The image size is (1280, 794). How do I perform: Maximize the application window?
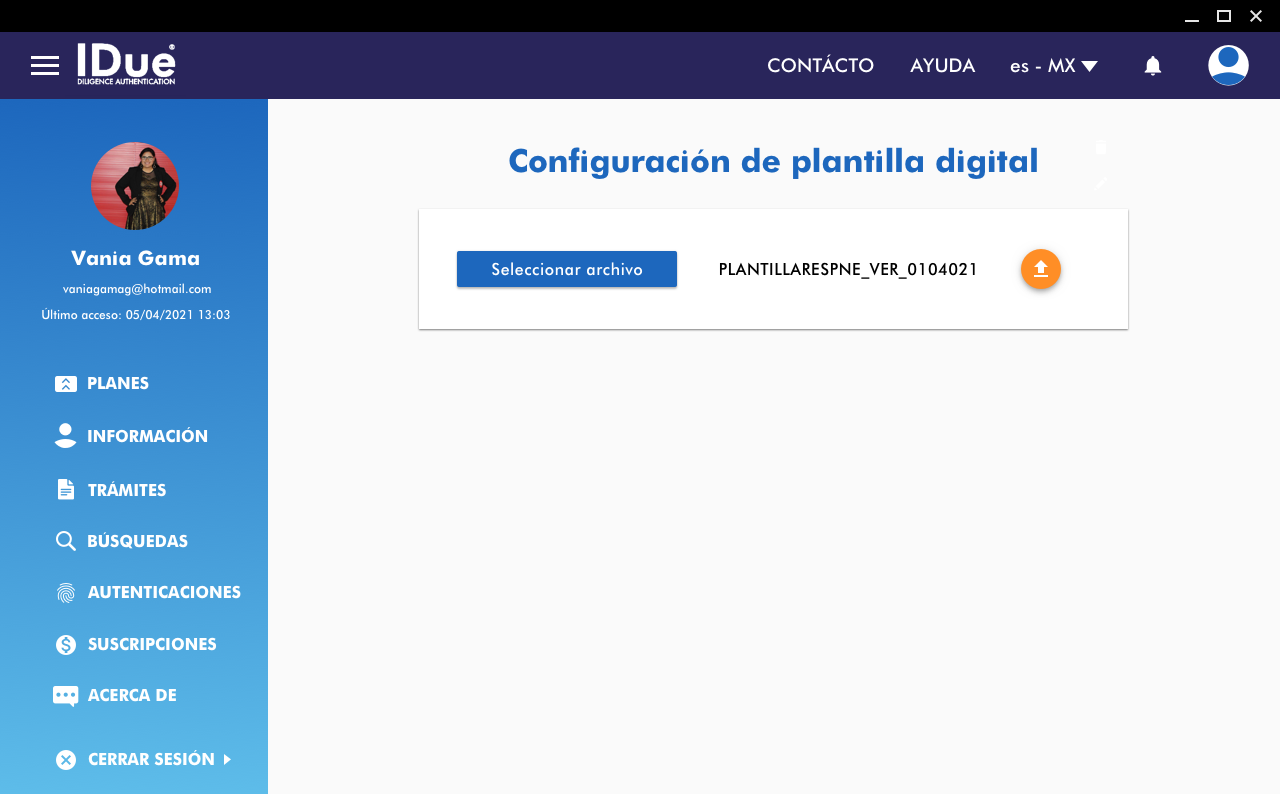pos(1223,16)
